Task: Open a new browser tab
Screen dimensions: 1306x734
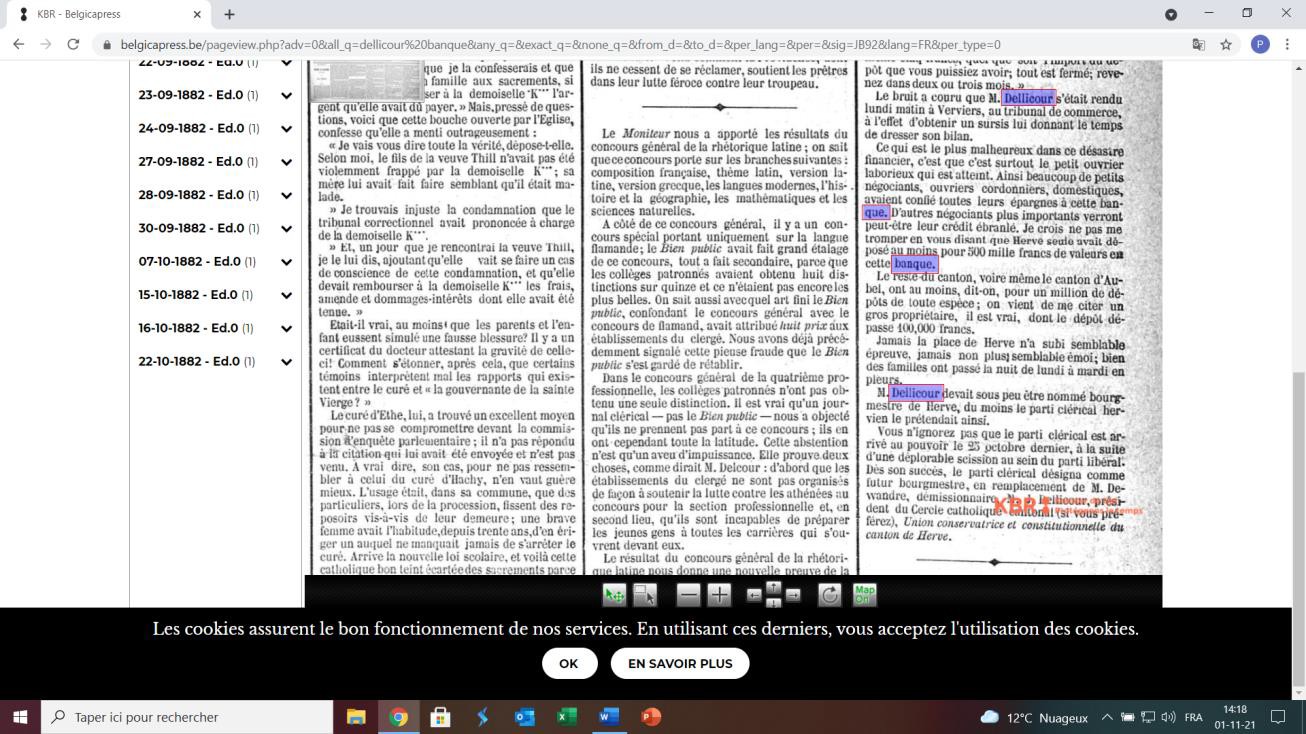Action: coord(229,14)
